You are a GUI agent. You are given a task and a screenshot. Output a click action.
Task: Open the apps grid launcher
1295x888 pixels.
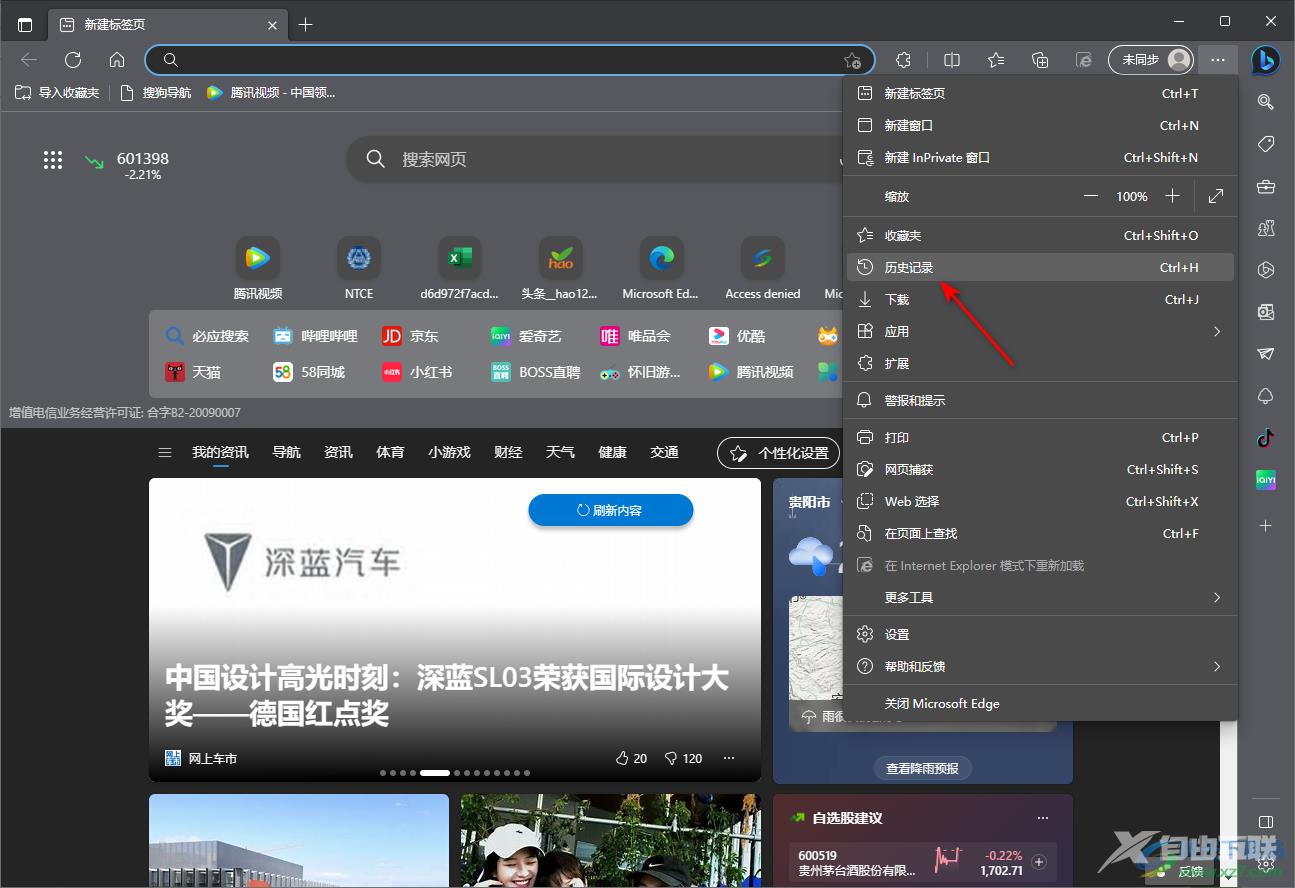53,160
